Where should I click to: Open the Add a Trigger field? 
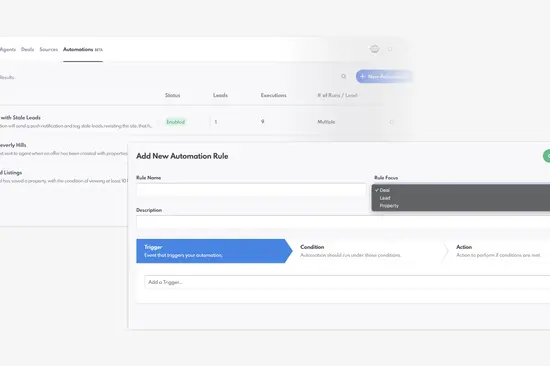click(x=347, y=282)
